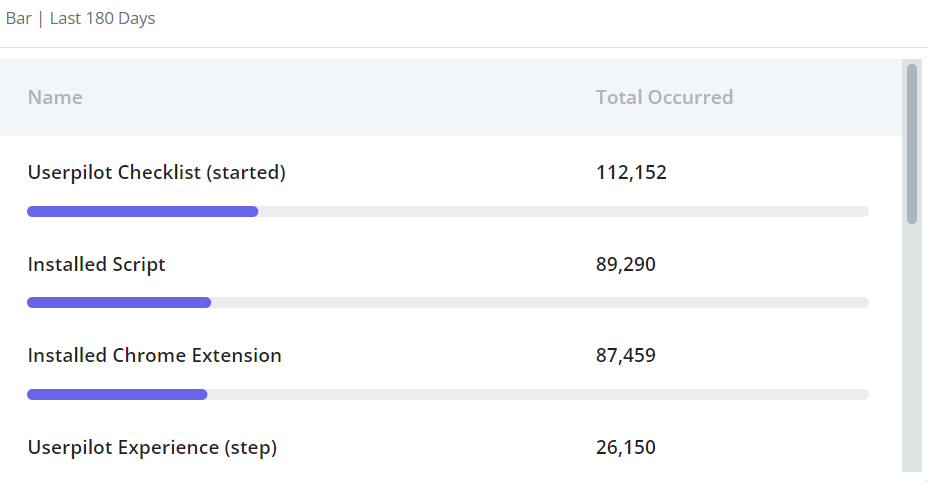
Task: Click empty track of Userpilot Checklist bar
Action: point(563,211)
